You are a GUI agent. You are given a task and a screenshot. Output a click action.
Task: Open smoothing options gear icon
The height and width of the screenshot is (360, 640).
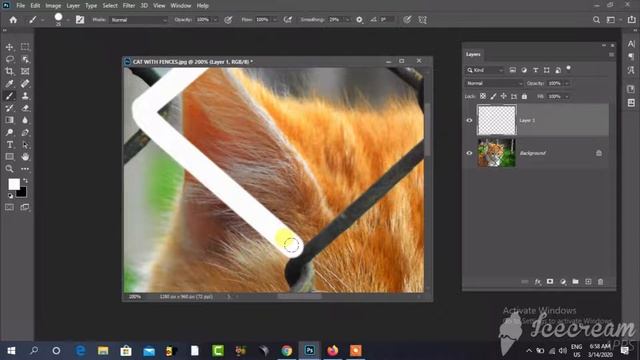point(359,20)
